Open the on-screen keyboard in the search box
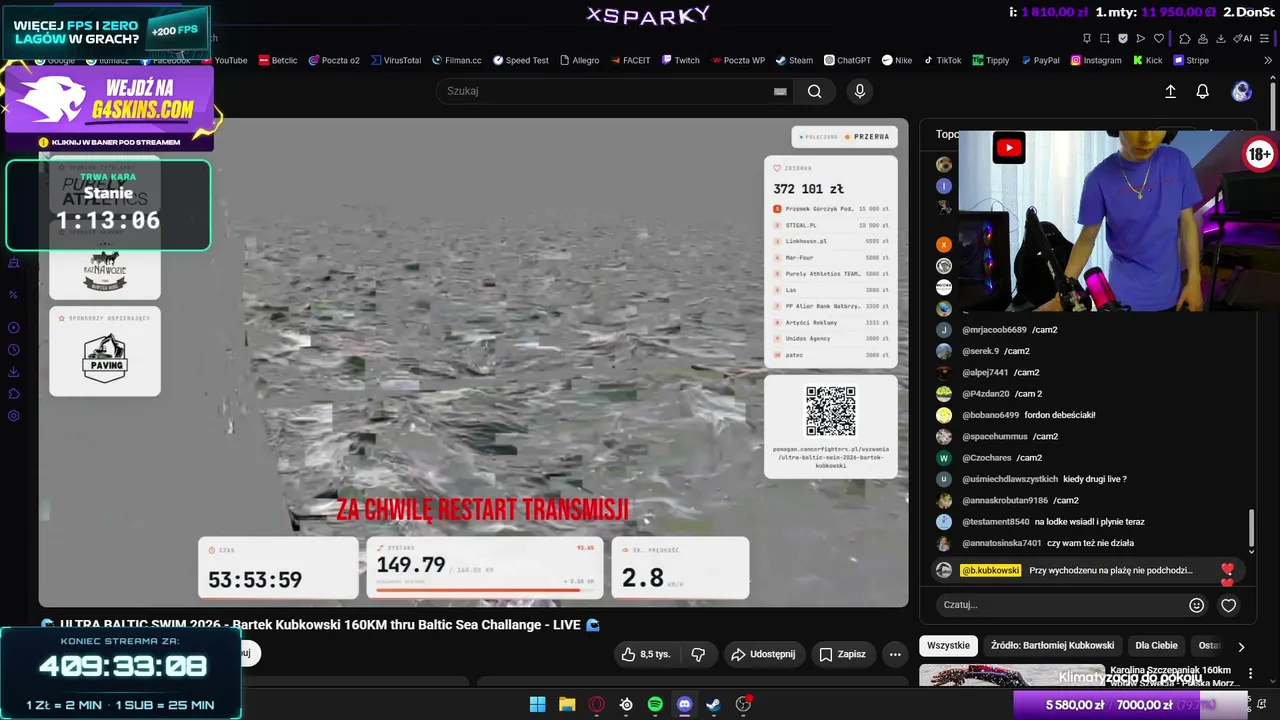 [780, 91]
